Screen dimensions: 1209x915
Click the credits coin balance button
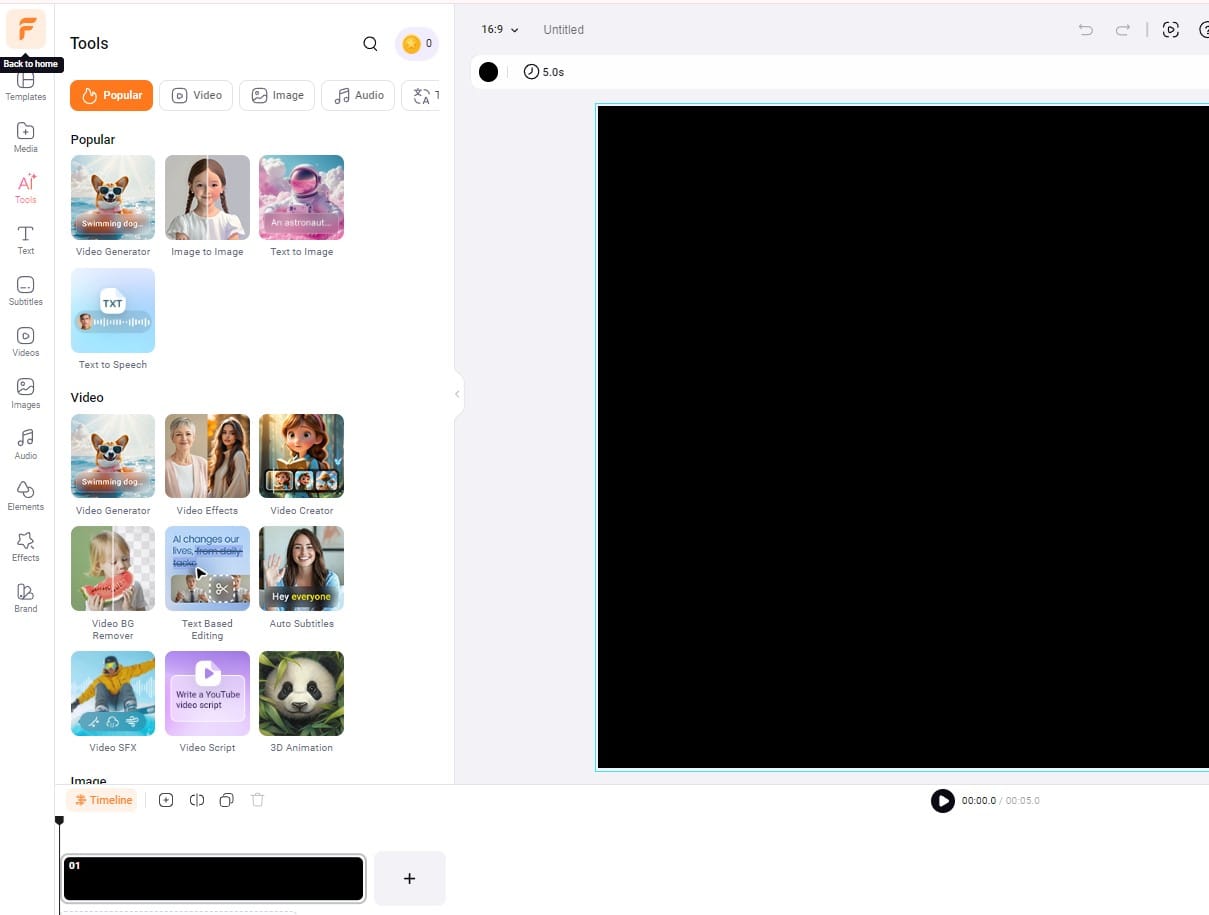click(x=417, y=44)
